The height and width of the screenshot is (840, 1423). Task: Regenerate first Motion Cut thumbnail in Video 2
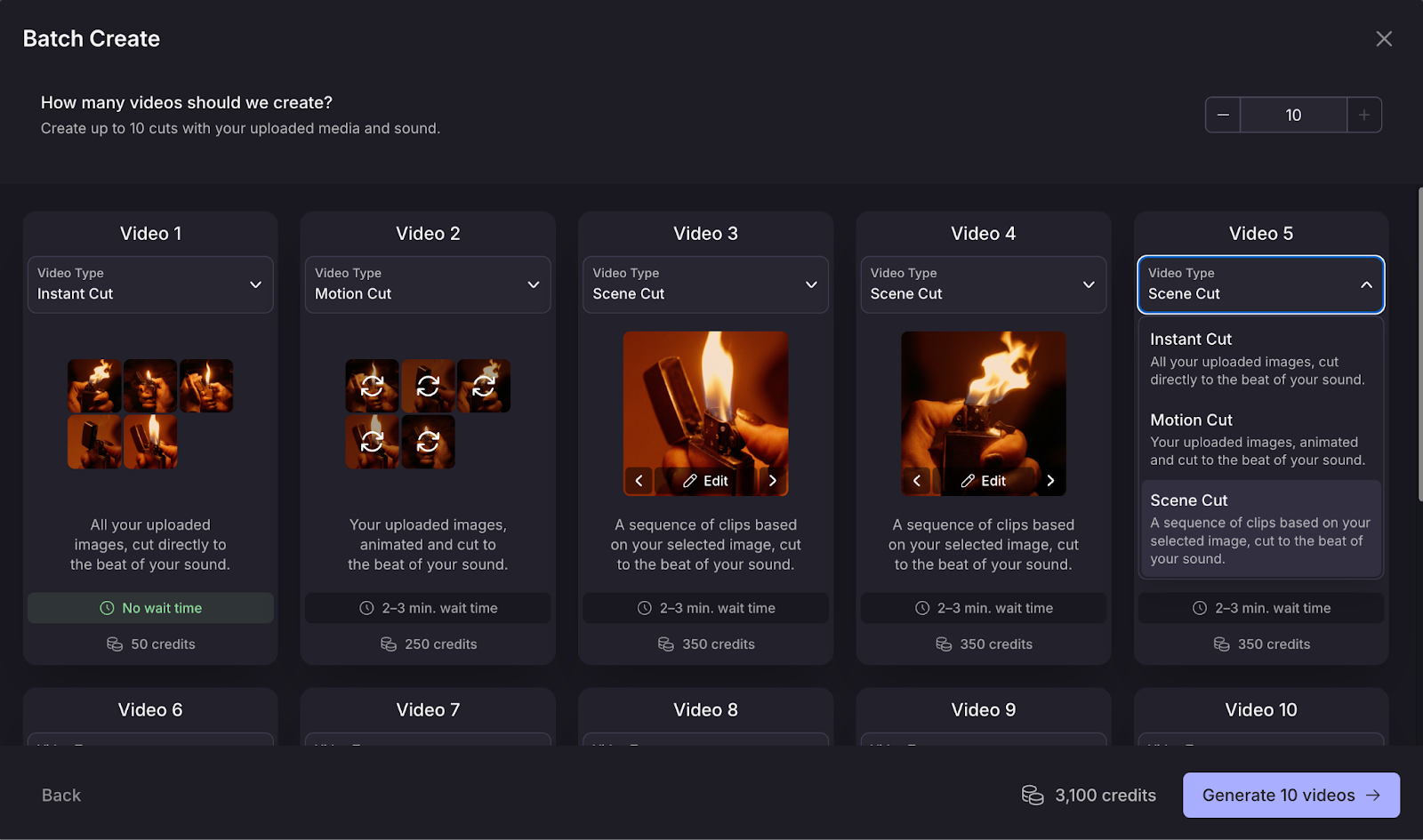pos(372,386)
